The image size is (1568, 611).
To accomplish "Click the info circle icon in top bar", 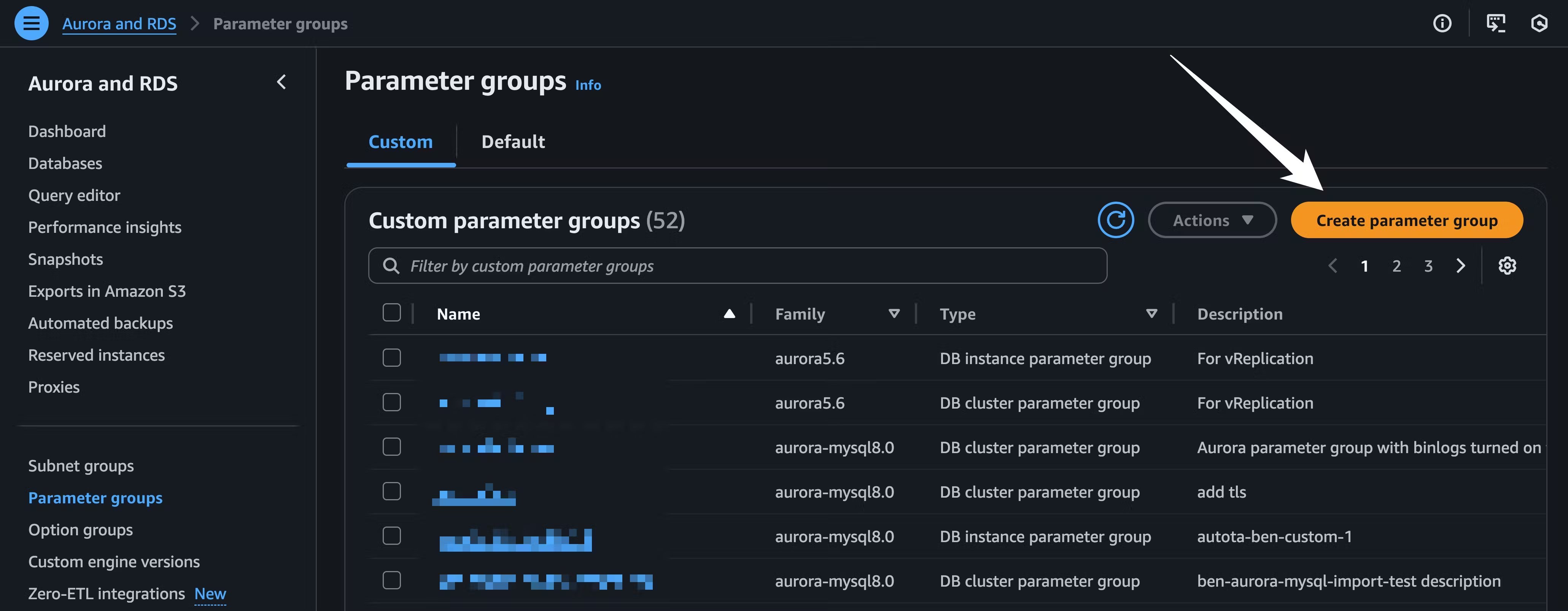I will tap(1442, 23).
